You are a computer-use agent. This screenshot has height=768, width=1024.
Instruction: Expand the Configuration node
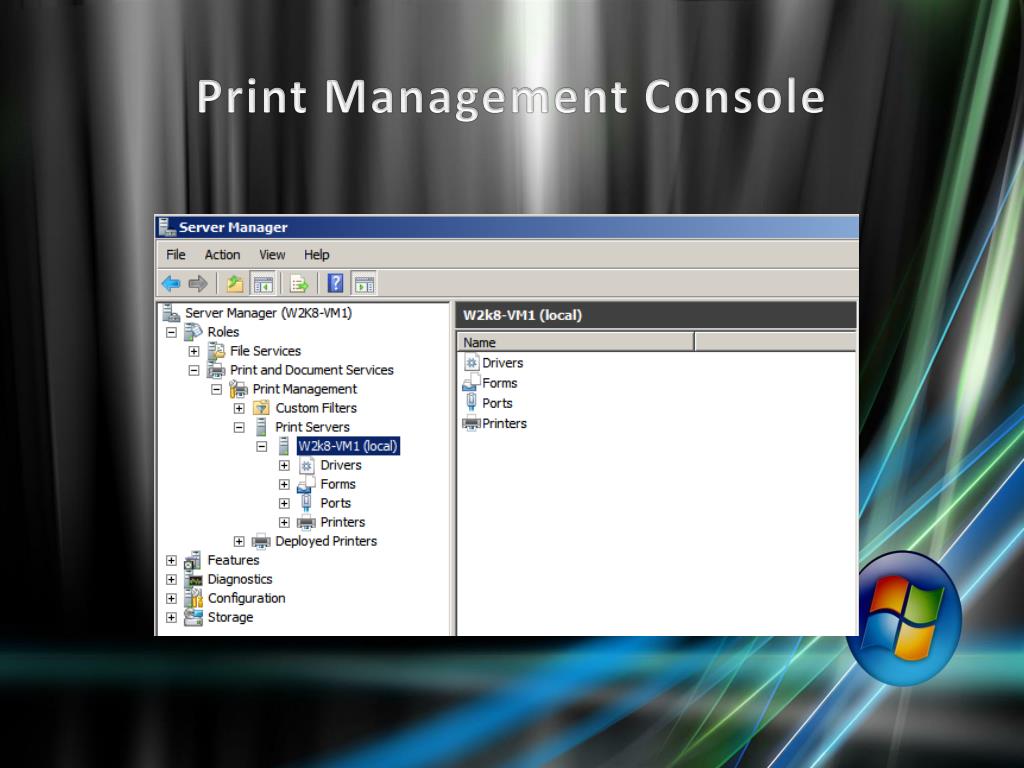171,598
